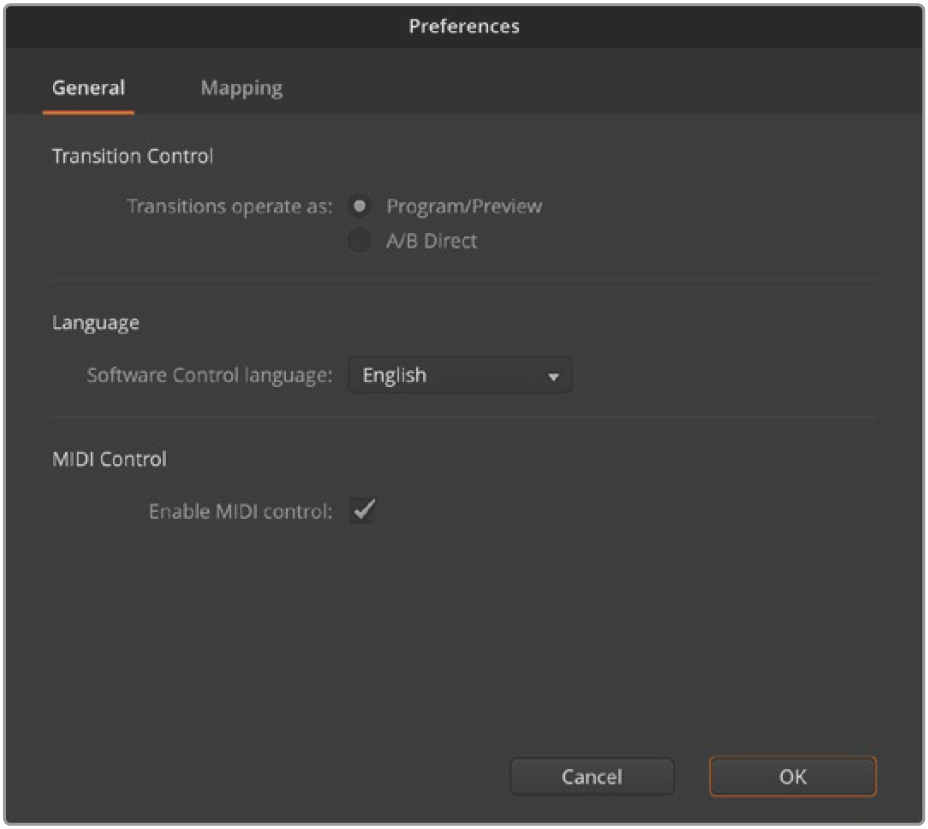The width and height of the screenshot is (928, 829).
Task: Click the orange underline beneath General
Action: (89, 112)
